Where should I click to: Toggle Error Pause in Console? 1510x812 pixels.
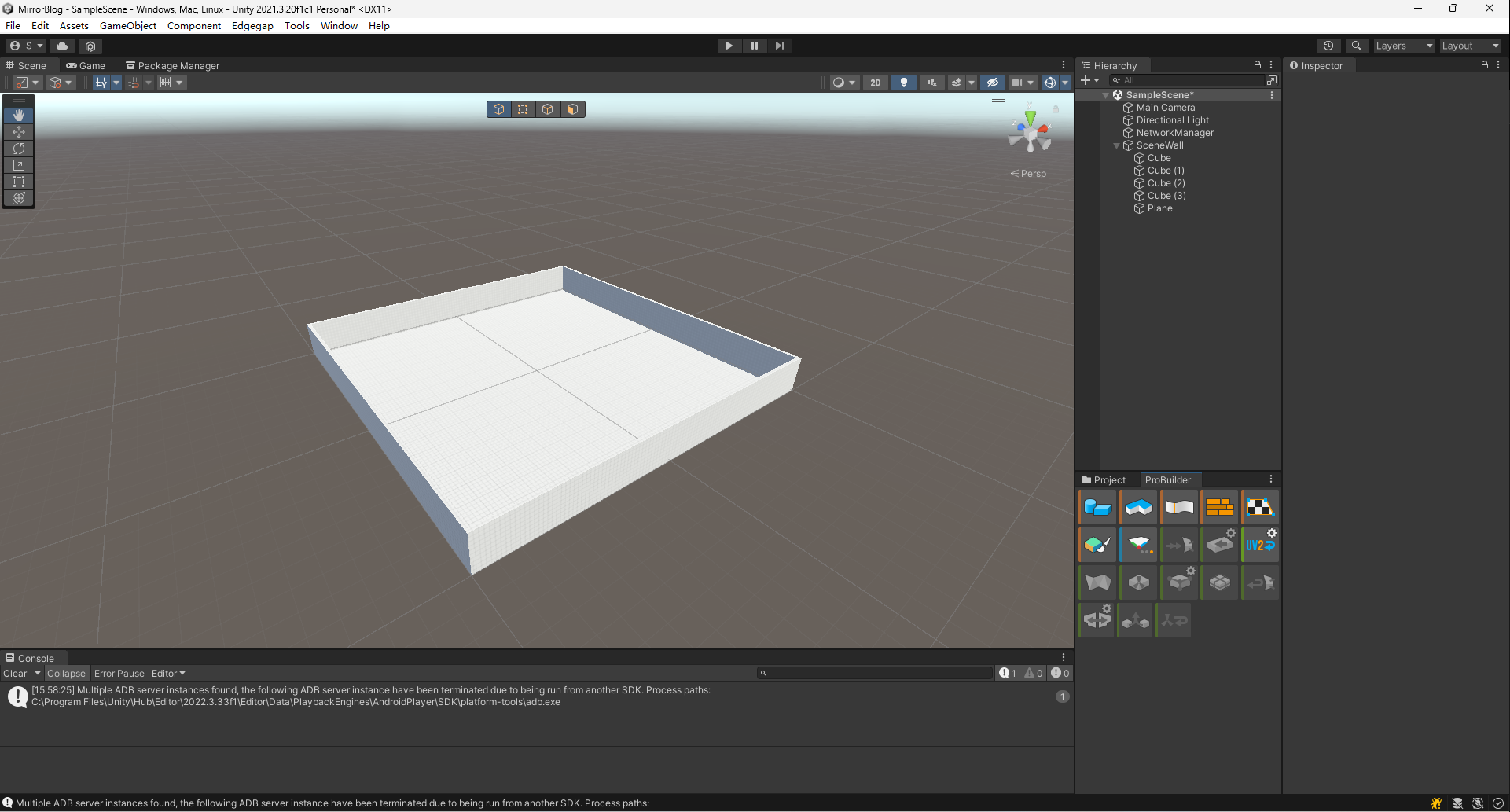[x=119, y=674]
